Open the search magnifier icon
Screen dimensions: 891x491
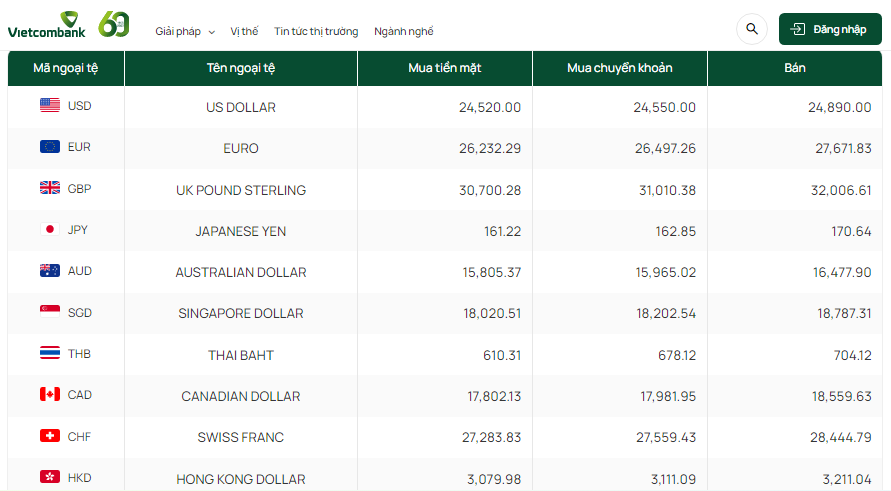point(752,29)
